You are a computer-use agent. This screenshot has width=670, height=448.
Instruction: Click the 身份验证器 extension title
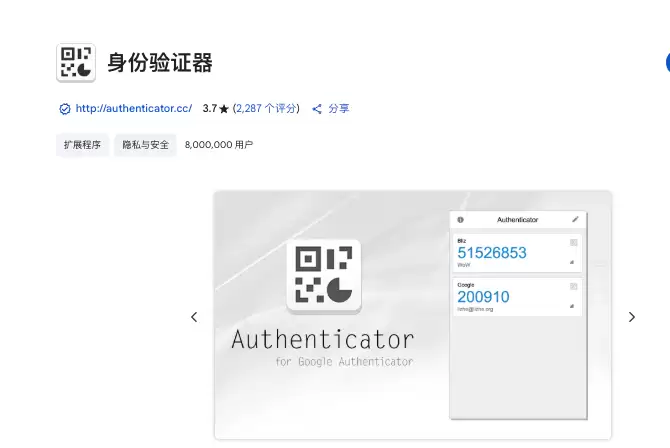(160, 63)
